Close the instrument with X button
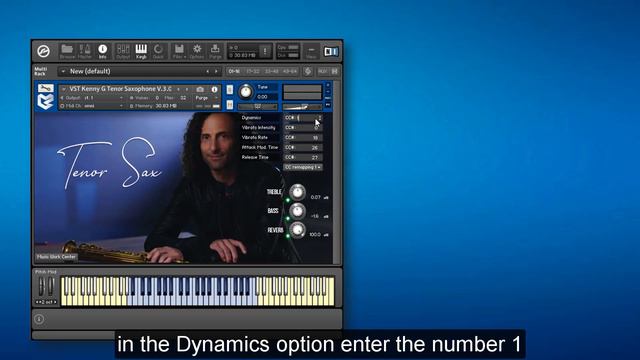This screenshot has height=360, width=640. [x=328, y=85]
